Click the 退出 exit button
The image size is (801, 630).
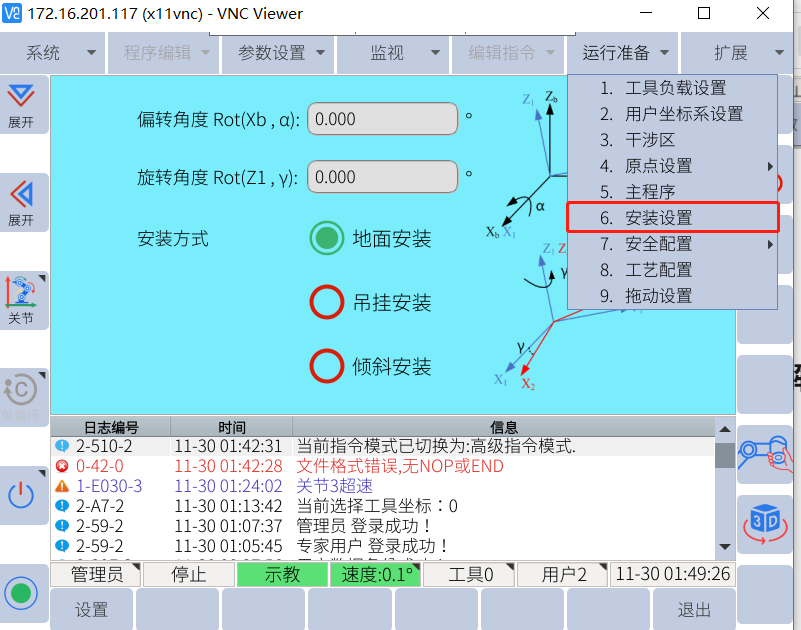click(x=693, y=609)
